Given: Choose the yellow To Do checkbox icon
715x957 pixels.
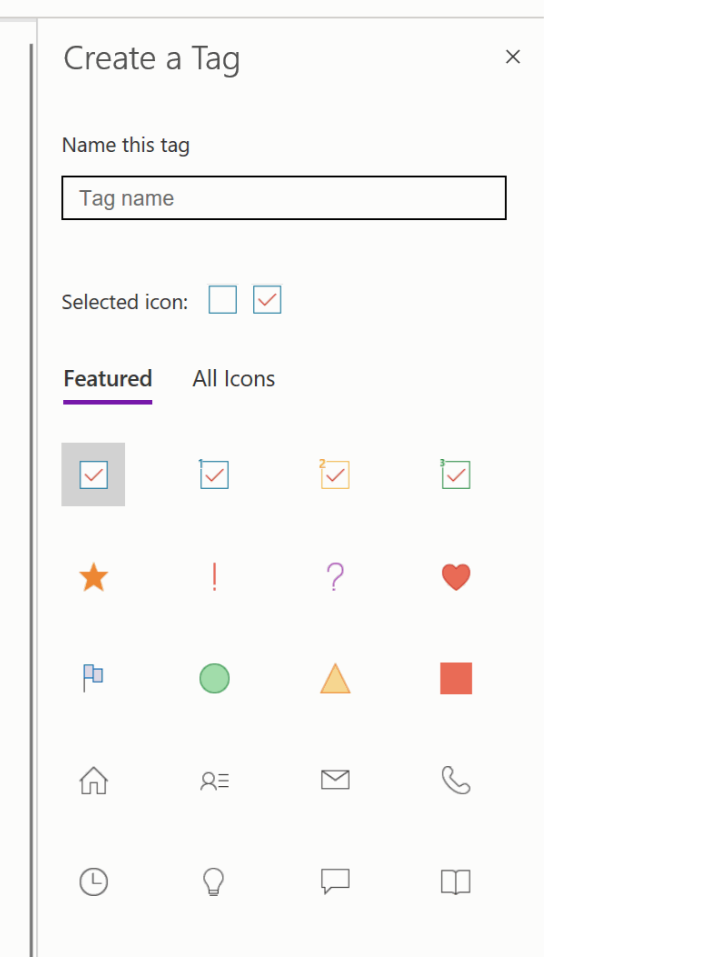Looking at the screenshot, I should 334,474.
